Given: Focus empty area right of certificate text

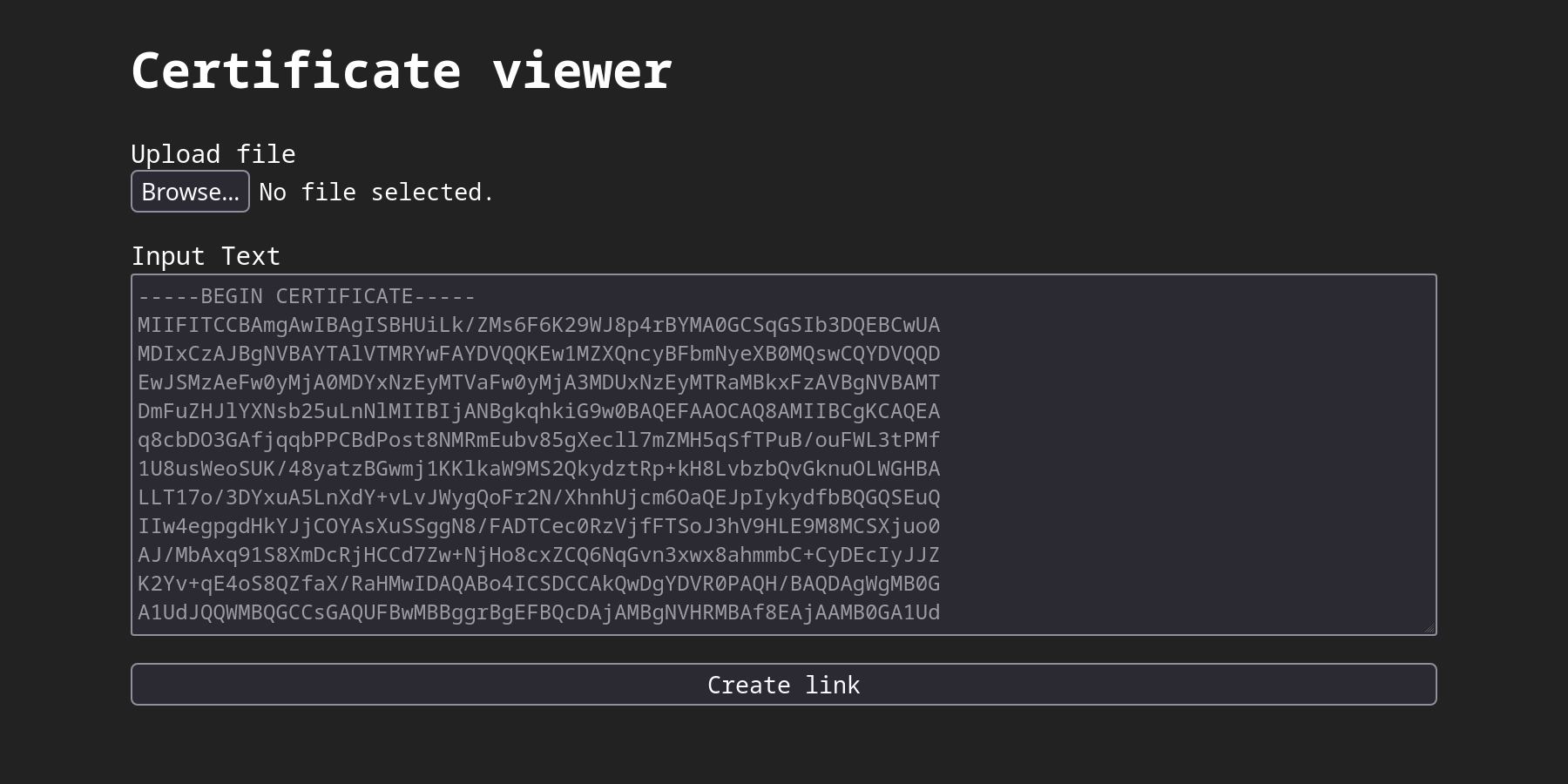Looking at the screenshot, I should click(x=1185, y=453).
